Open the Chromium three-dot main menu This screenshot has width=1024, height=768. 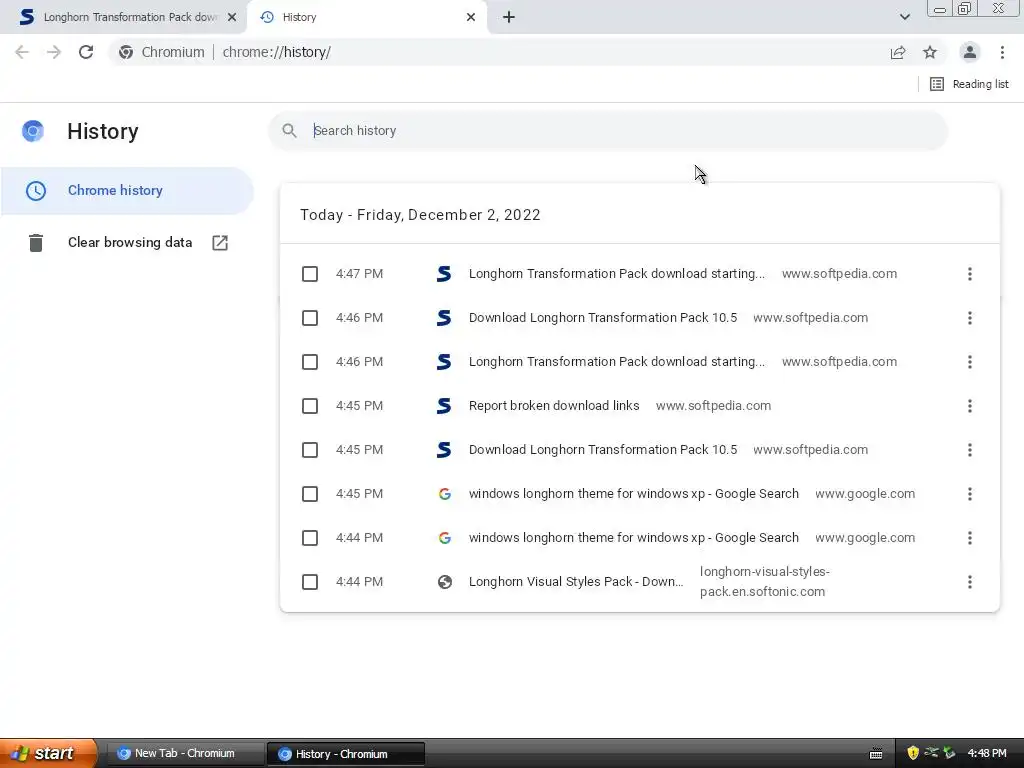pos(1002,52)
